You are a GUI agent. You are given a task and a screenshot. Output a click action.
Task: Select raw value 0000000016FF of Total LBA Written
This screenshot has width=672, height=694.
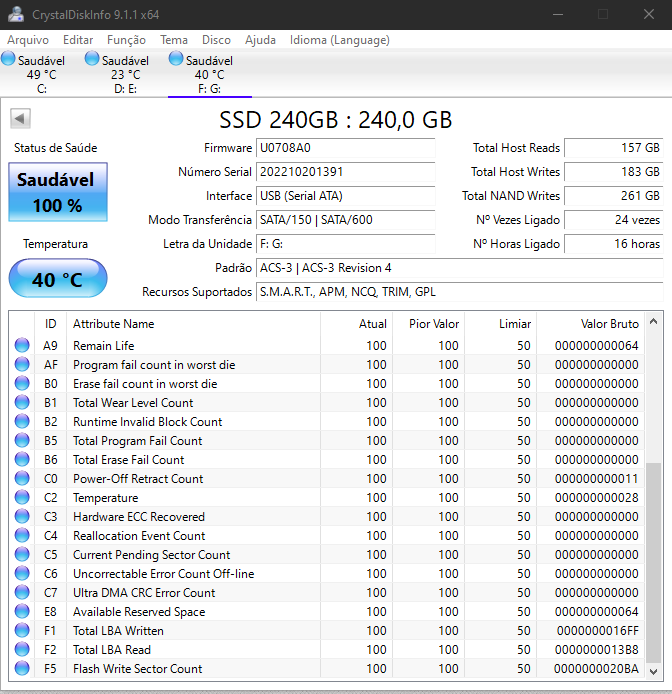[598, 631]
